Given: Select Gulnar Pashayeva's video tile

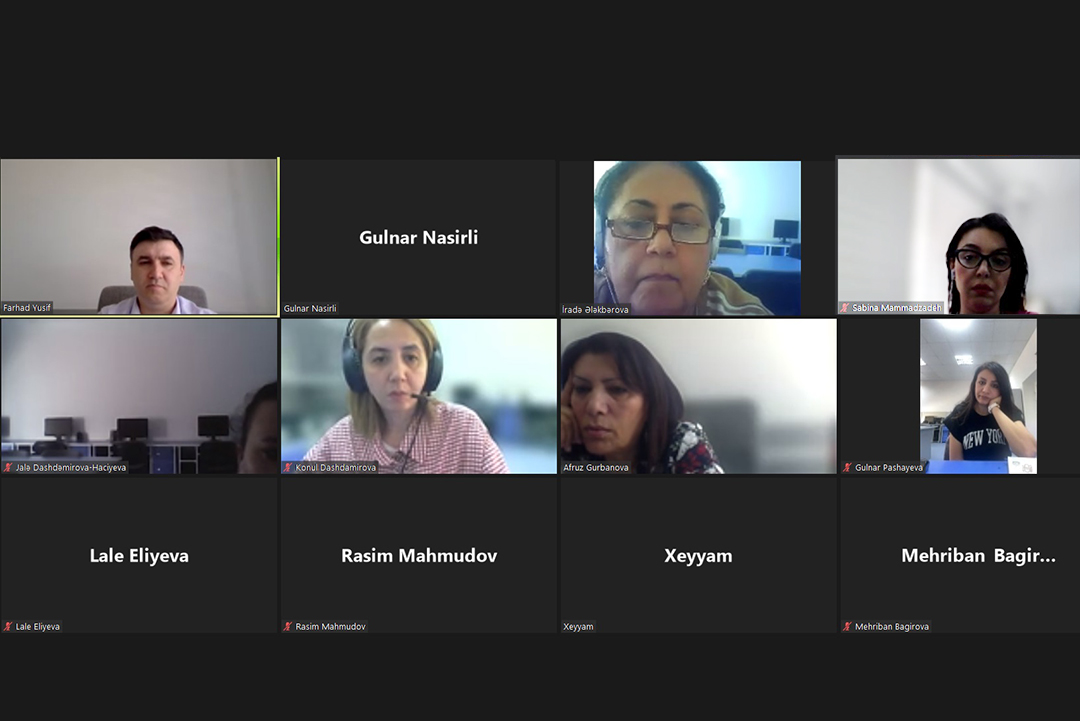Looking at the screenshot, I should 978,396.
